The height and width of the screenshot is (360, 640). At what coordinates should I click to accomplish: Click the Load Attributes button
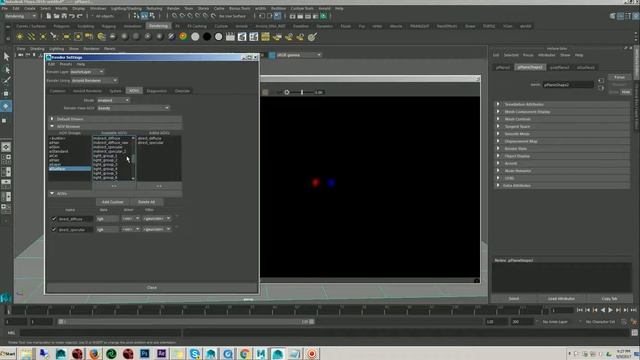(x=561, y=299)
